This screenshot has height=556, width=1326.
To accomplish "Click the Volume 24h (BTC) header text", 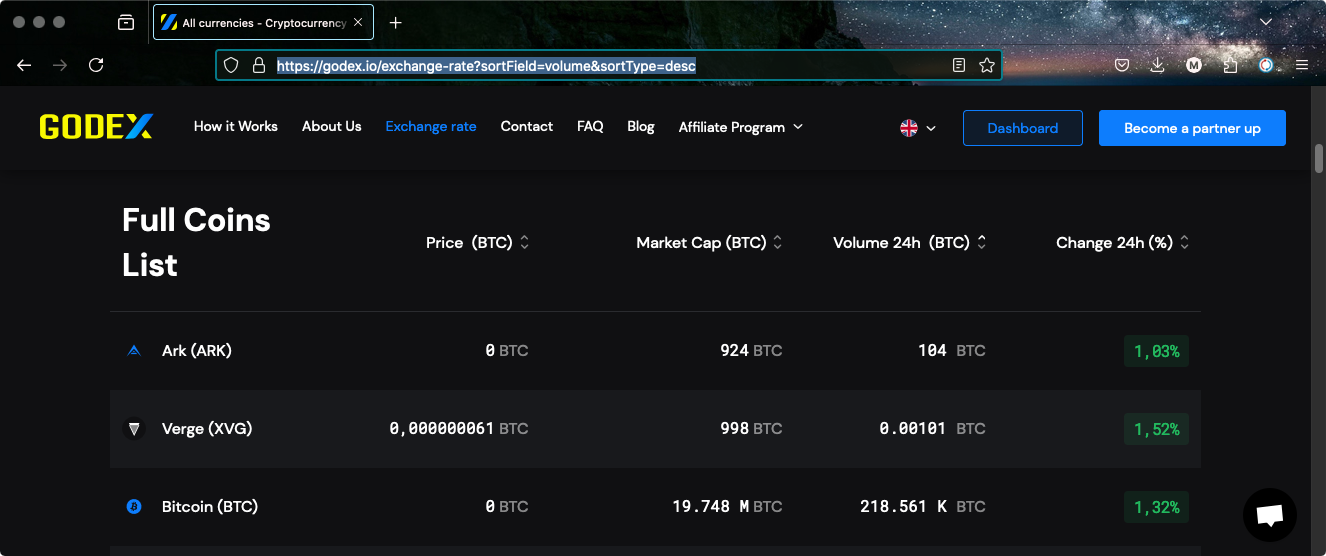I will coord(901,243).
